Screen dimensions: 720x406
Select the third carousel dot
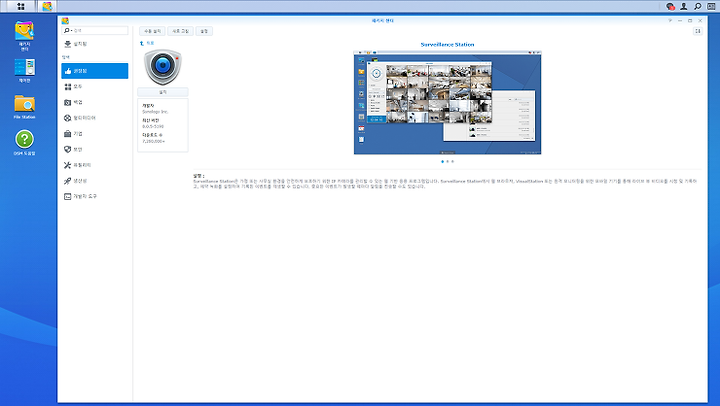pos(452,161)
